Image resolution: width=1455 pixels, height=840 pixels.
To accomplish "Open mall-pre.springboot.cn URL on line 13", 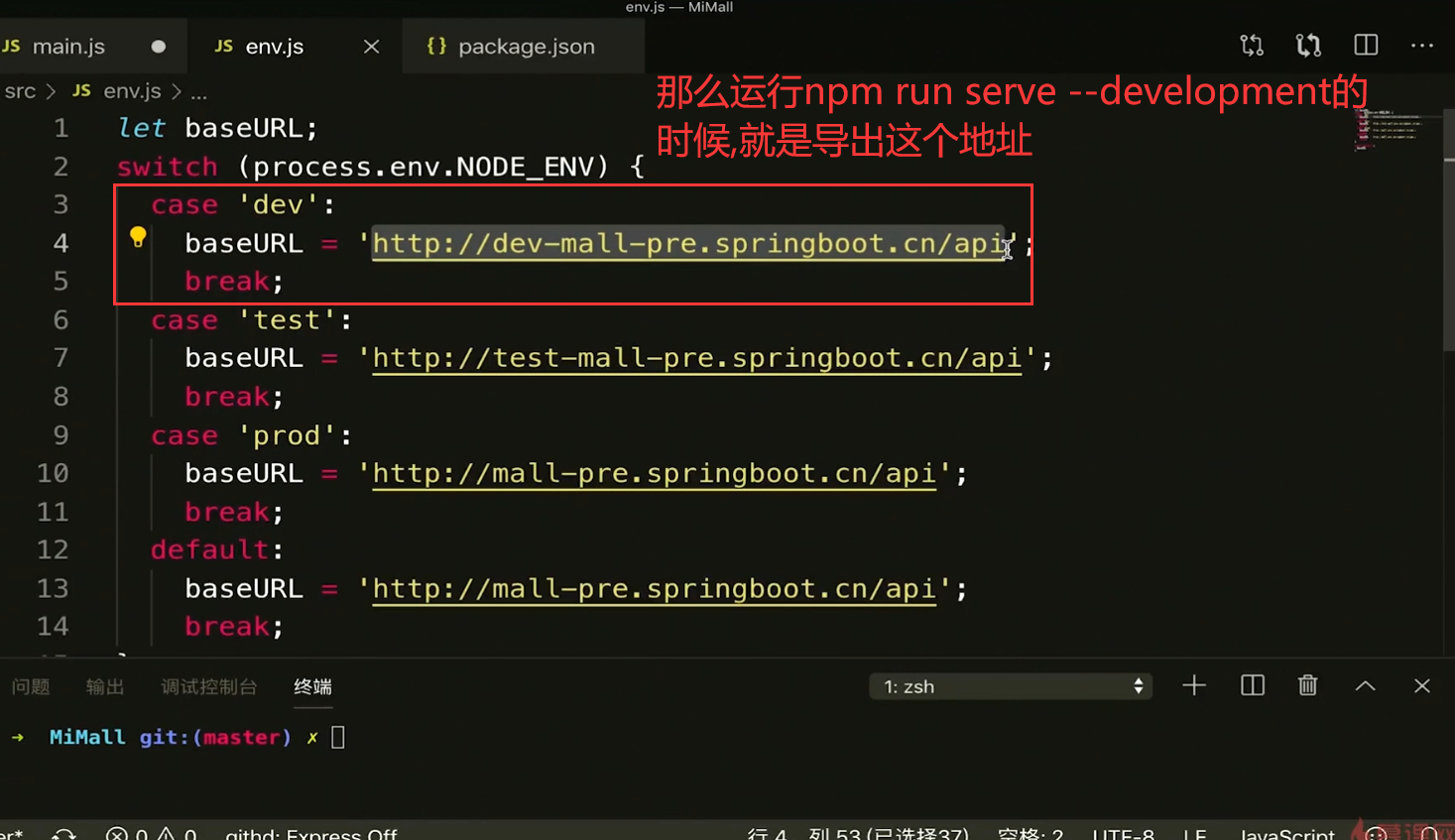I will coord(654,589).
